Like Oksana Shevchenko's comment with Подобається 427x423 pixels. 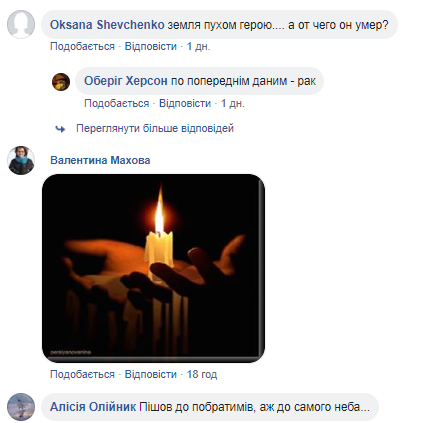click(82, 46)
